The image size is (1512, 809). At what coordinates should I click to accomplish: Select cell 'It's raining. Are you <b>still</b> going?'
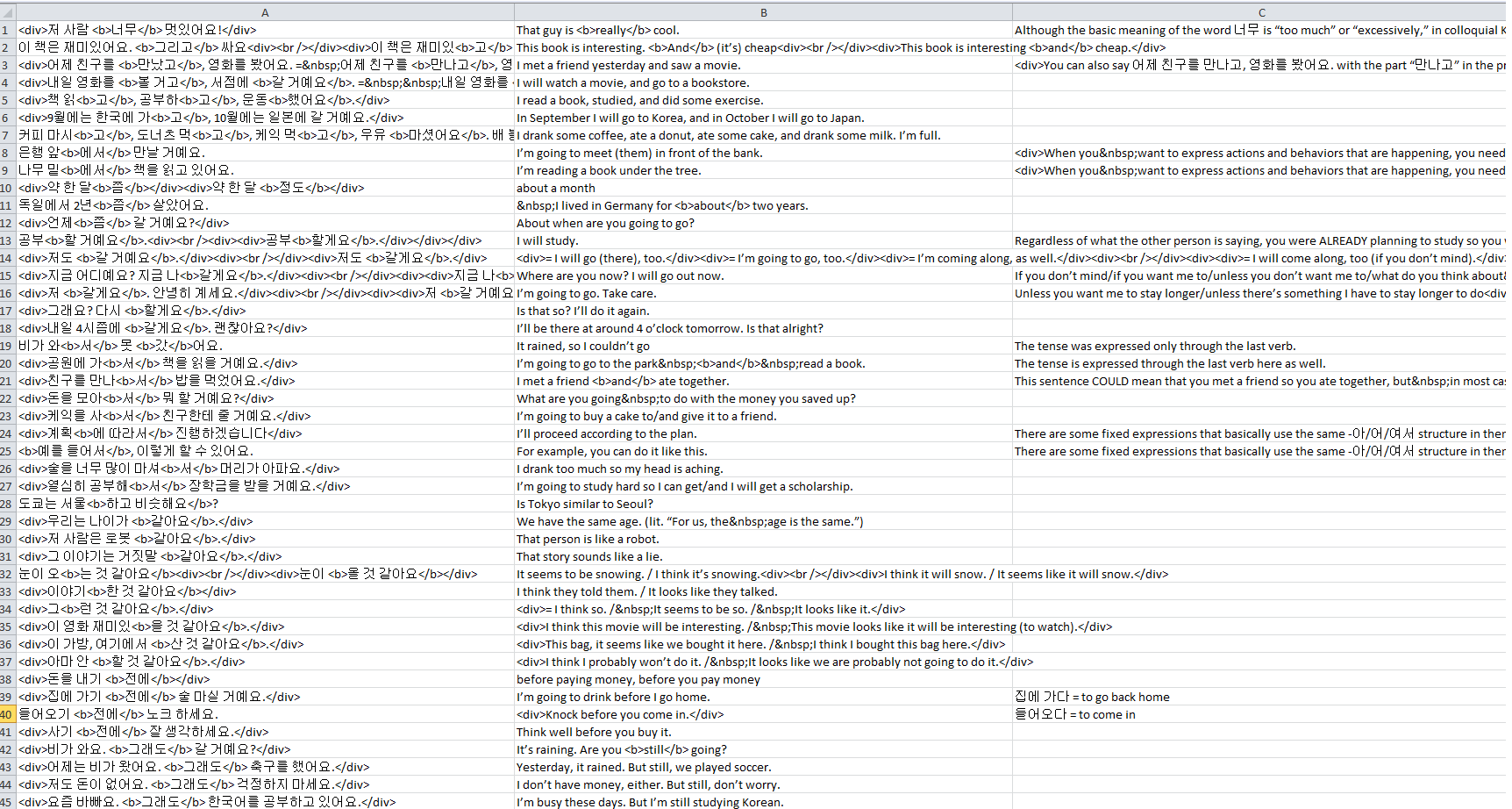[763, 749]
